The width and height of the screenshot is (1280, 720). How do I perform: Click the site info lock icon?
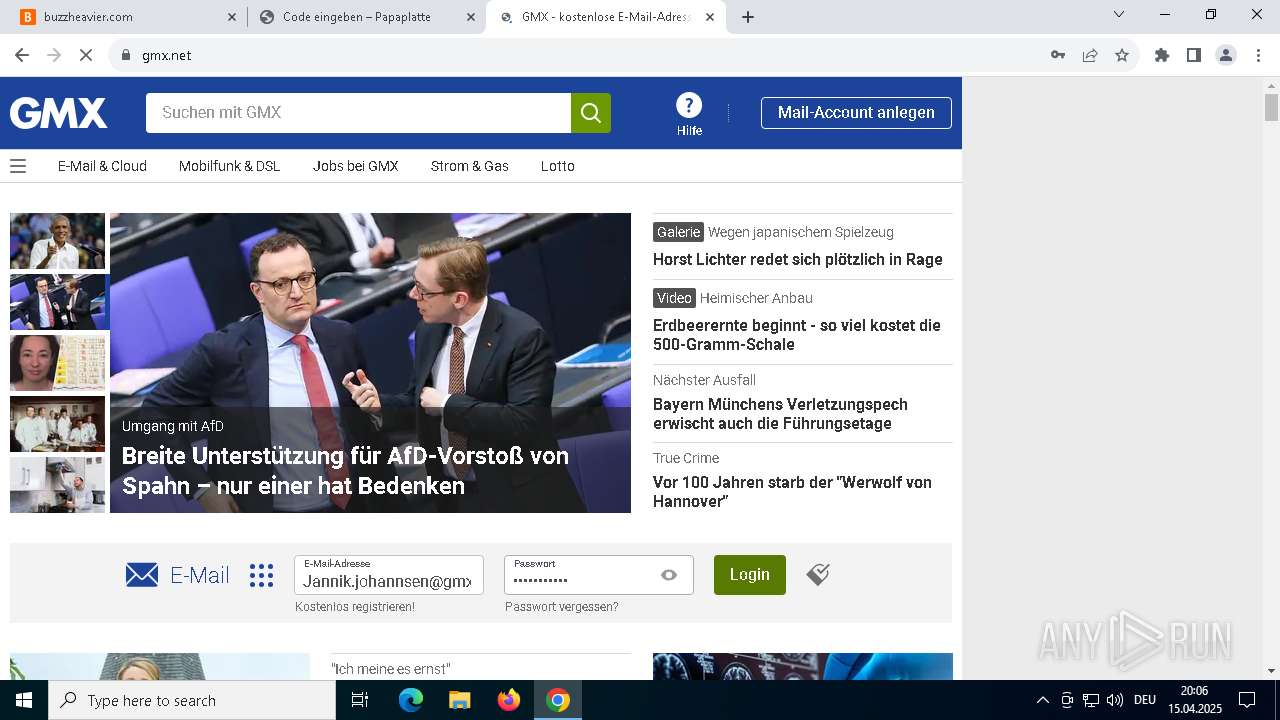click(x=125, y=55)
